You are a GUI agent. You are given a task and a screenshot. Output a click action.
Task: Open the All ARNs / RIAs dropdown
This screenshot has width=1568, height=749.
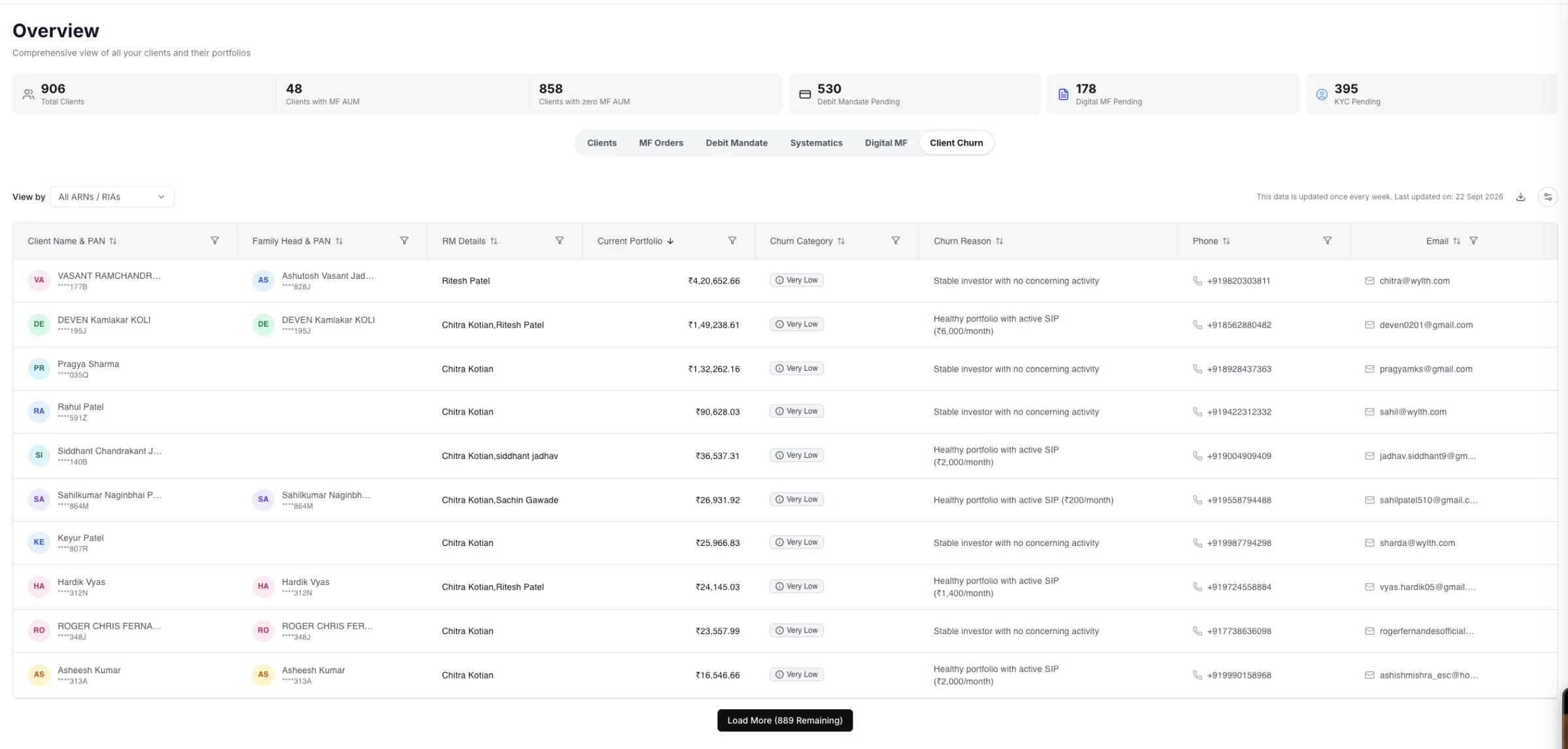[x=112, y=197]
